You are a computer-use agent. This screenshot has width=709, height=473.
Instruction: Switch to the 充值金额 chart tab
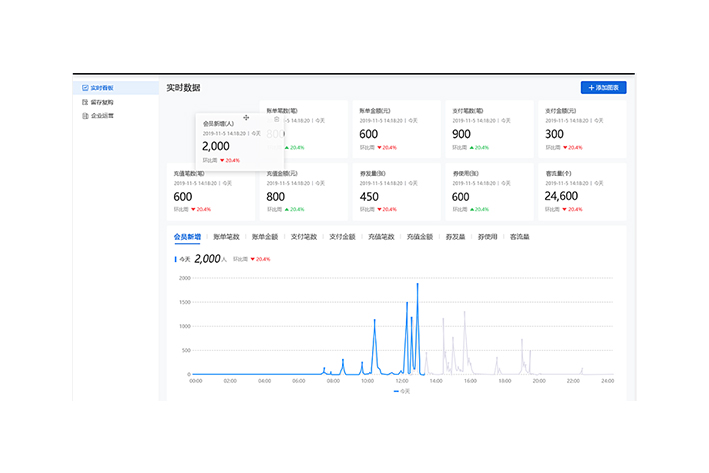[420, 237]
